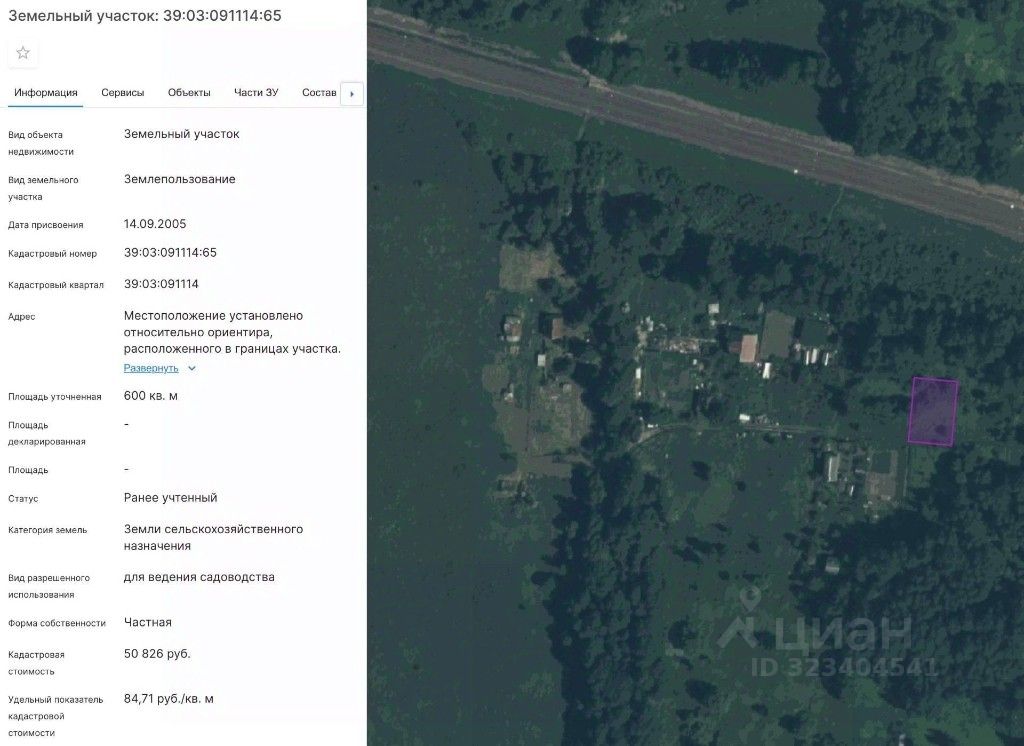The image size is (1024, 746).
Task: Expand the address via Развернуть link
Action: [x=151, y=368]
